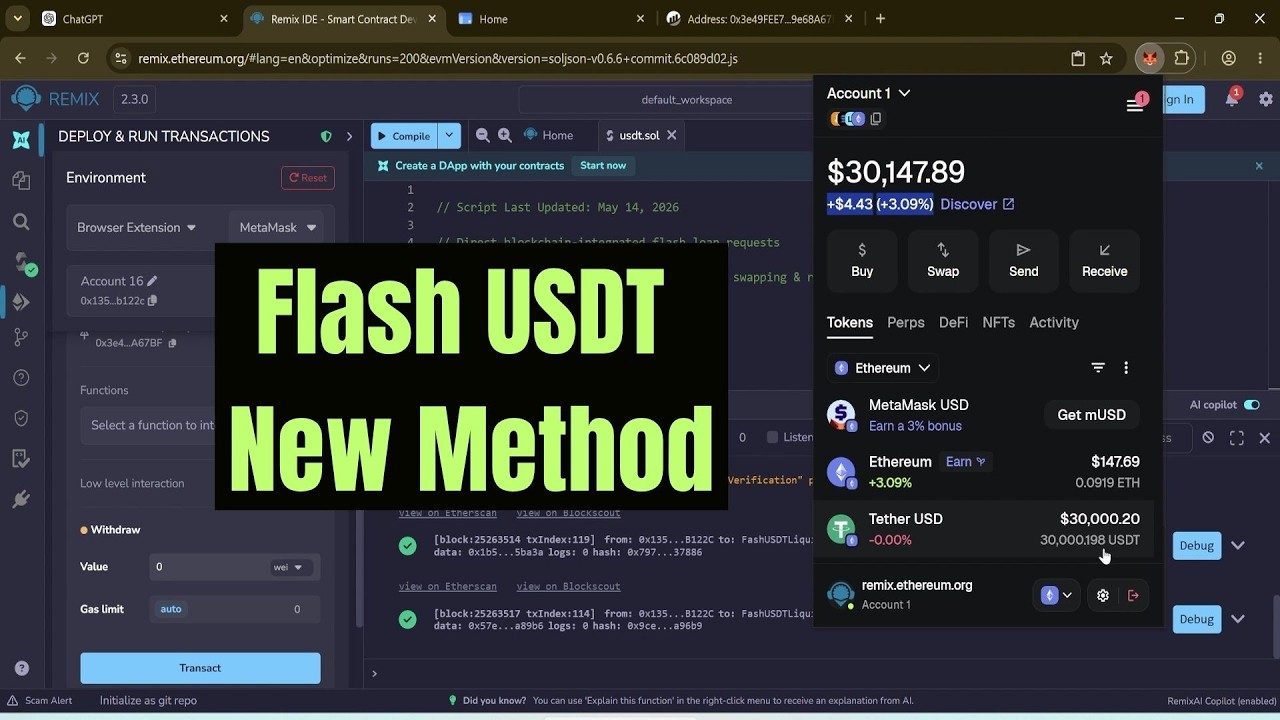This screenshot has width=1280, height=720.
Task: Open Deploy & run transactions sidebar icon
Action: (21, 301)
